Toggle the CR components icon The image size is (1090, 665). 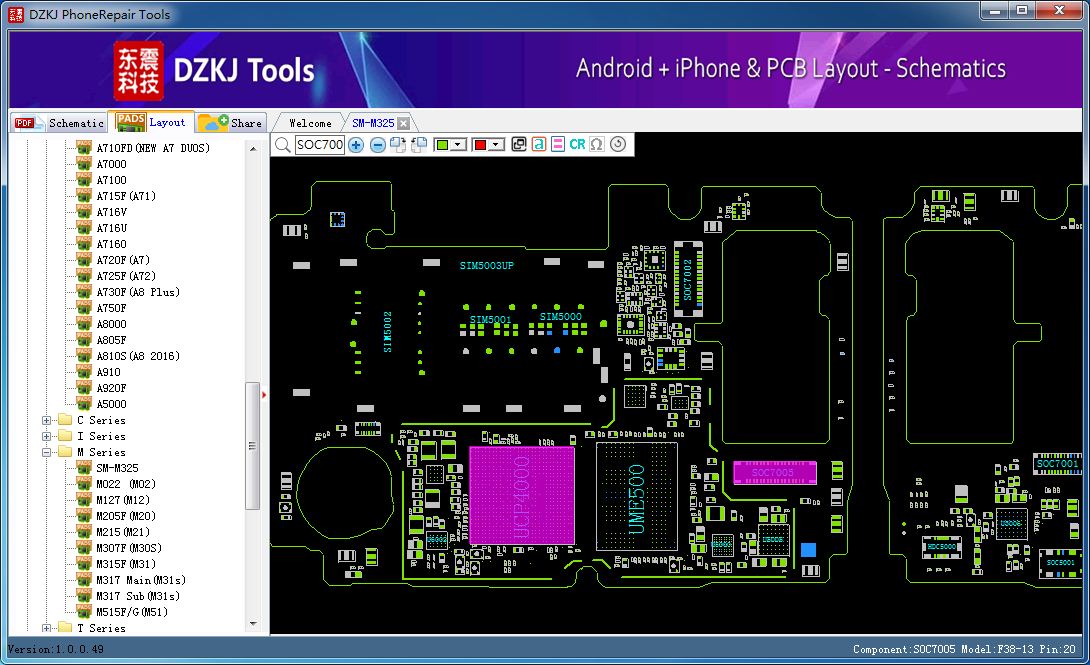pyautogui.click(x=577, y=145)
